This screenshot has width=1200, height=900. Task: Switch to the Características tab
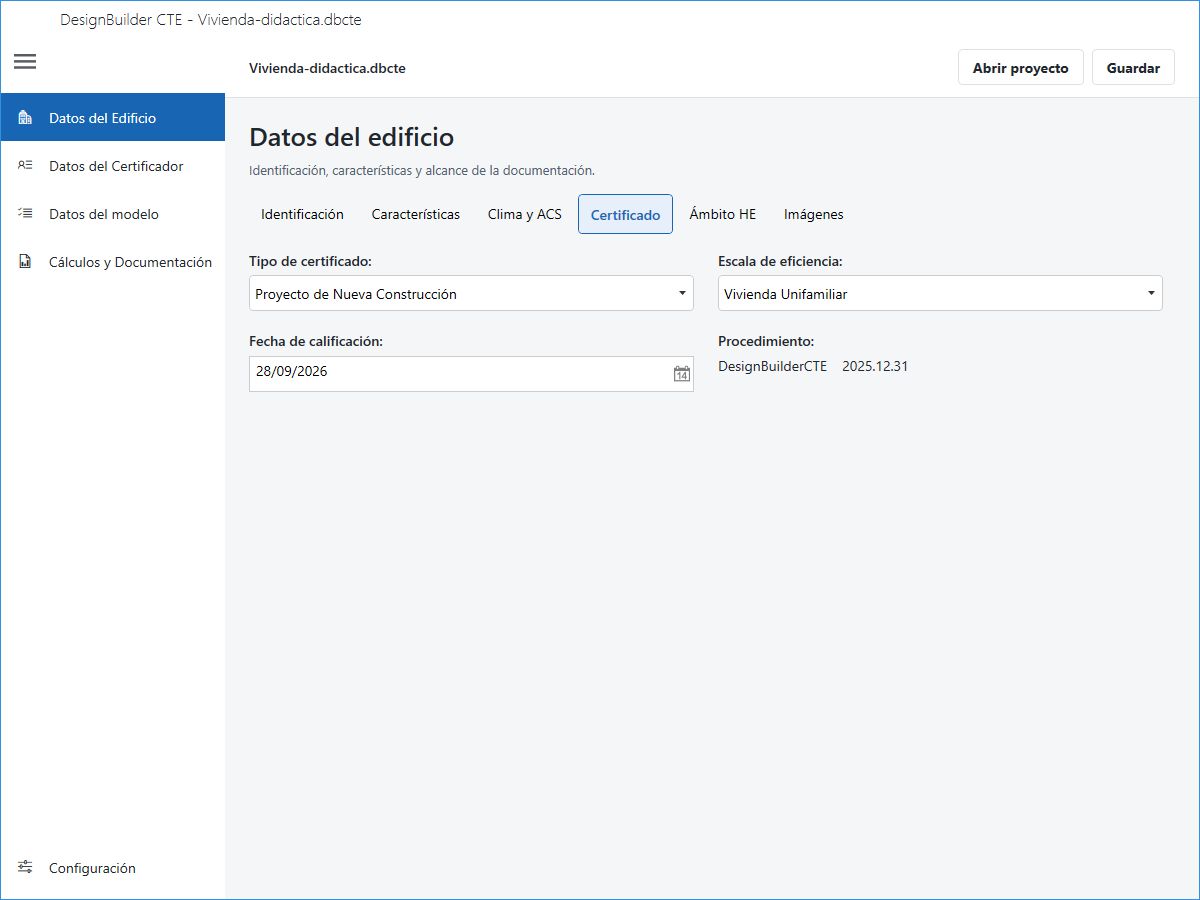point(416,214)
